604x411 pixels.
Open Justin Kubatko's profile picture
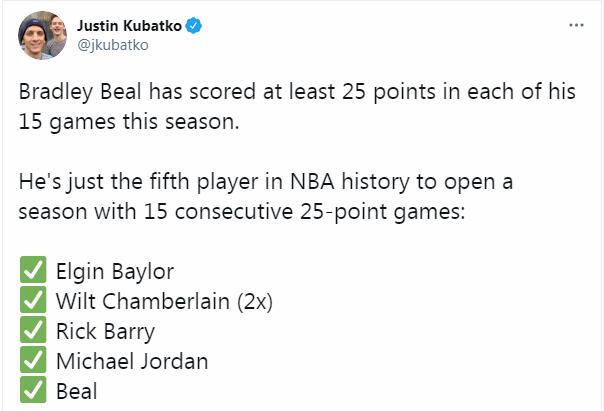point(41,33)
